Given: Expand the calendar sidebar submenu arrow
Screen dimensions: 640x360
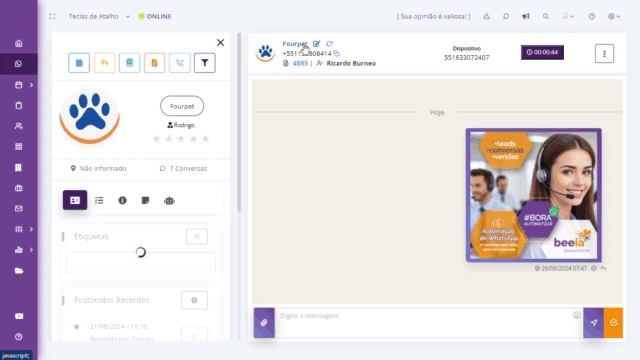Looking at the screenshot, I should coord(31,85).
